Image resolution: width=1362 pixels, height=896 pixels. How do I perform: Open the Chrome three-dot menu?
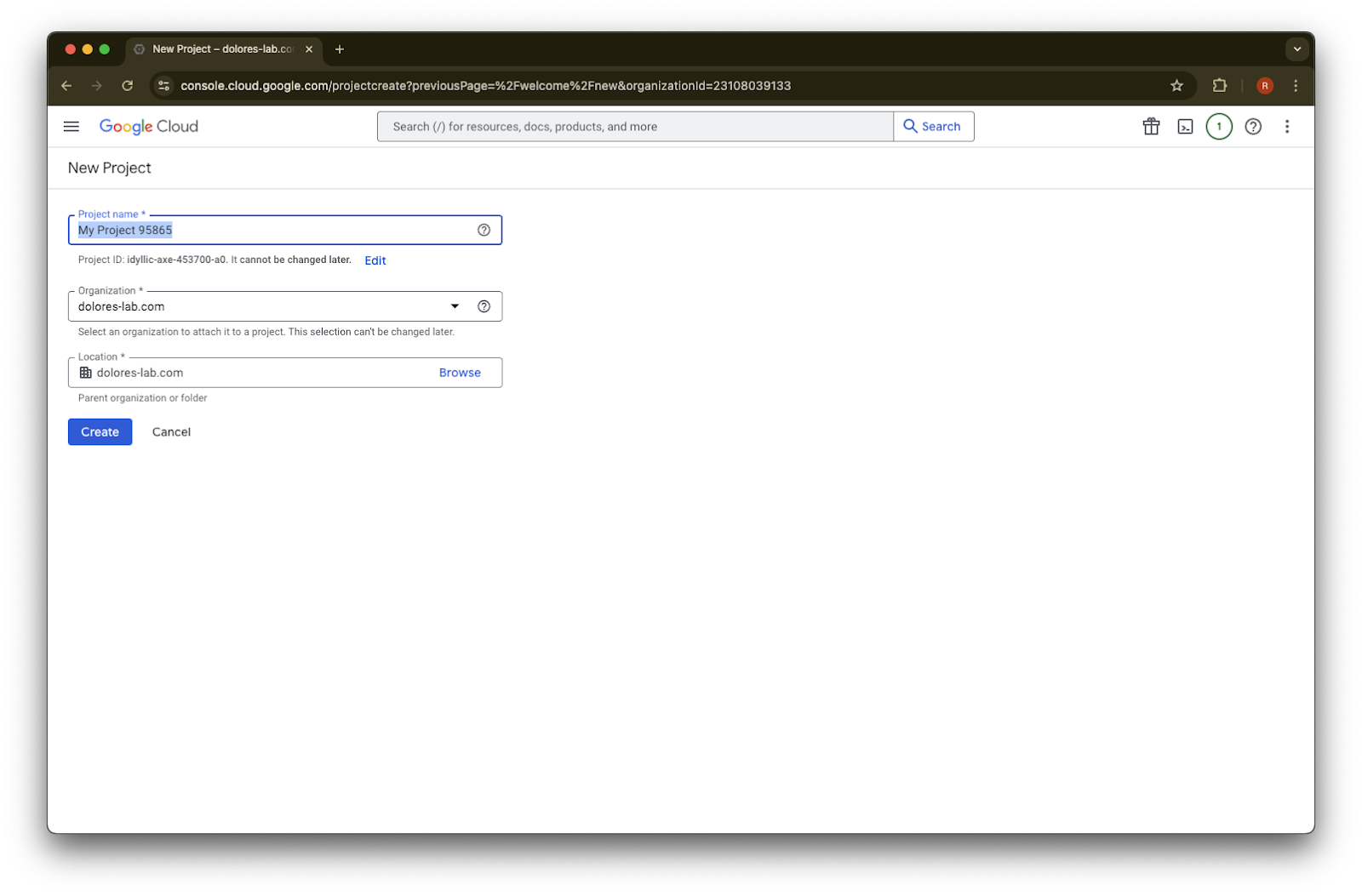[1296, 86]
